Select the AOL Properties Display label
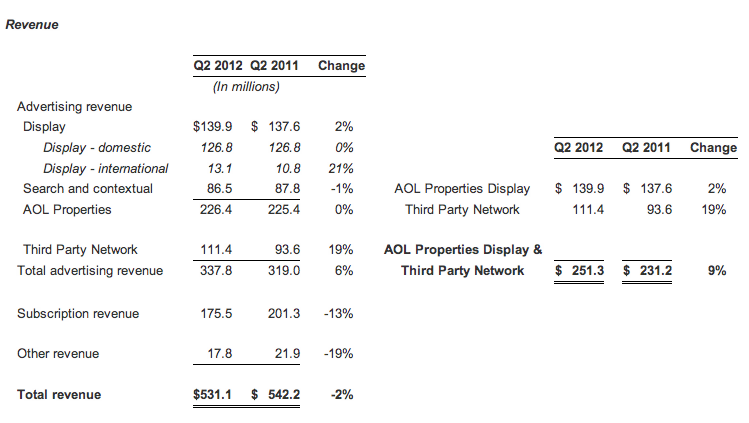Viewport: 749px width, 423px height. 463,188
